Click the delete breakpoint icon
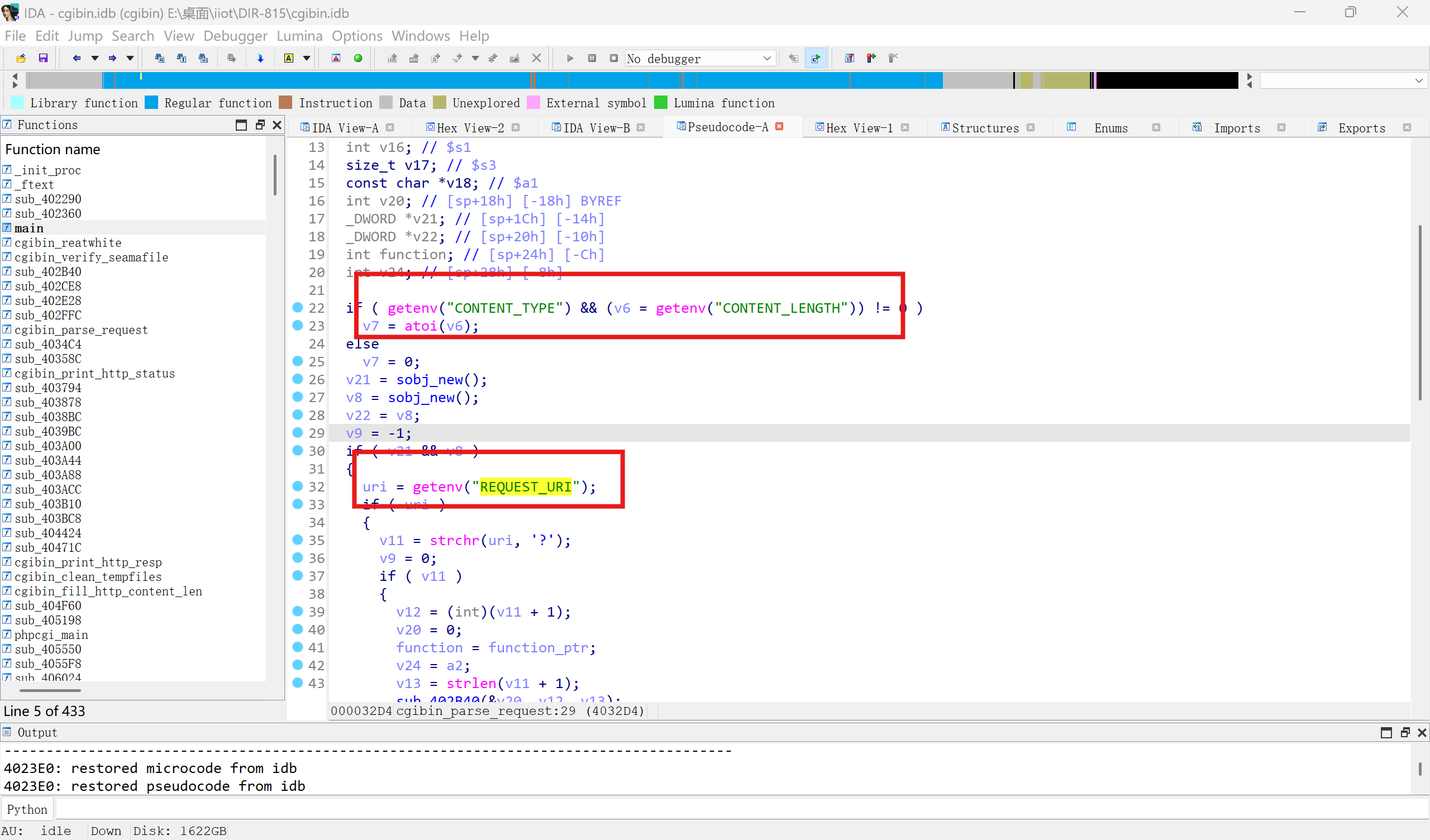The height and width of the screenshot is (840, 1430). tap(893, 58)
